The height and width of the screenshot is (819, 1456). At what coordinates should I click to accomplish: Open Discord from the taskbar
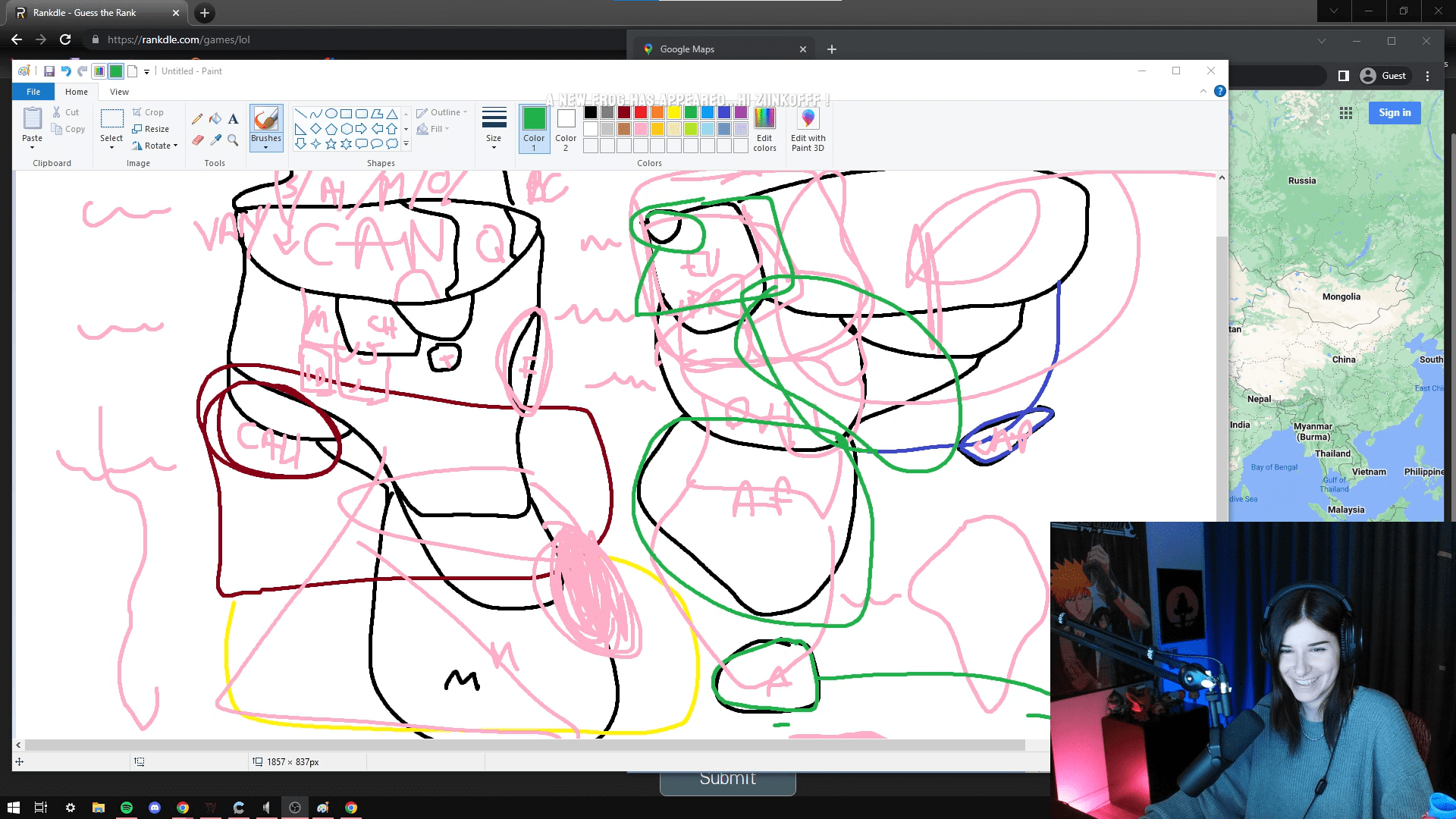tap(155, 808)
